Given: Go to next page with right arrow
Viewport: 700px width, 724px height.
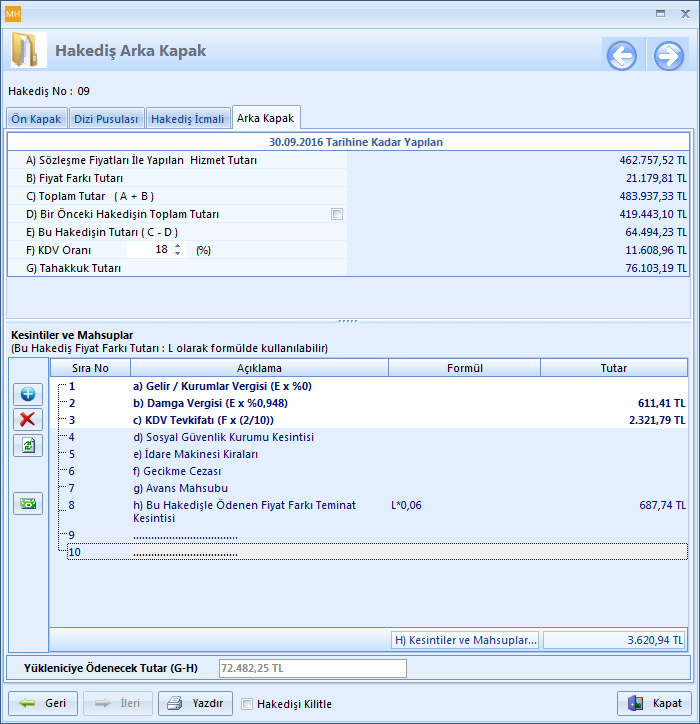Looking at the screenshot, I should tap(668, 56).
